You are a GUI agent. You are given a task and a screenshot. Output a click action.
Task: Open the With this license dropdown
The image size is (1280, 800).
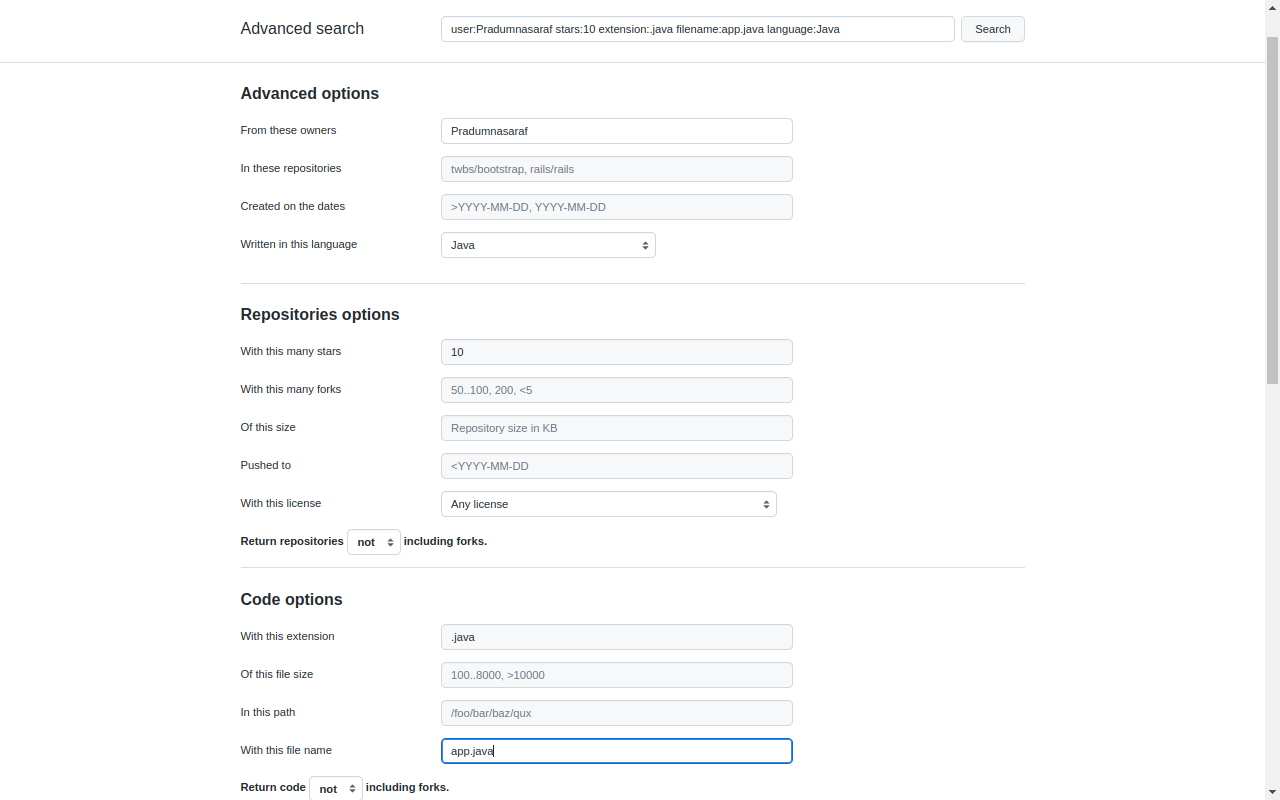(608, 504)
